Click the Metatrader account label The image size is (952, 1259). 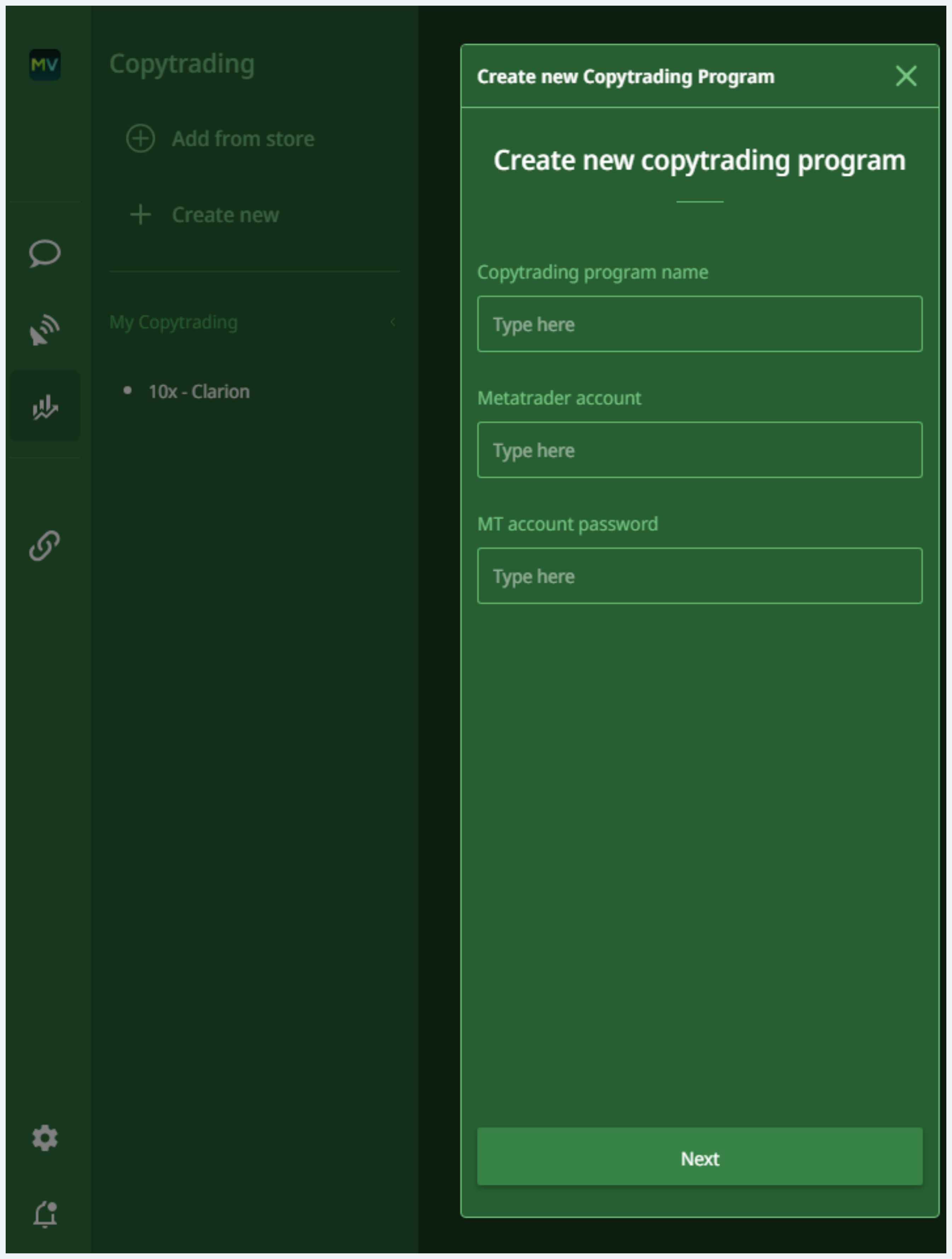click(559, 398)
